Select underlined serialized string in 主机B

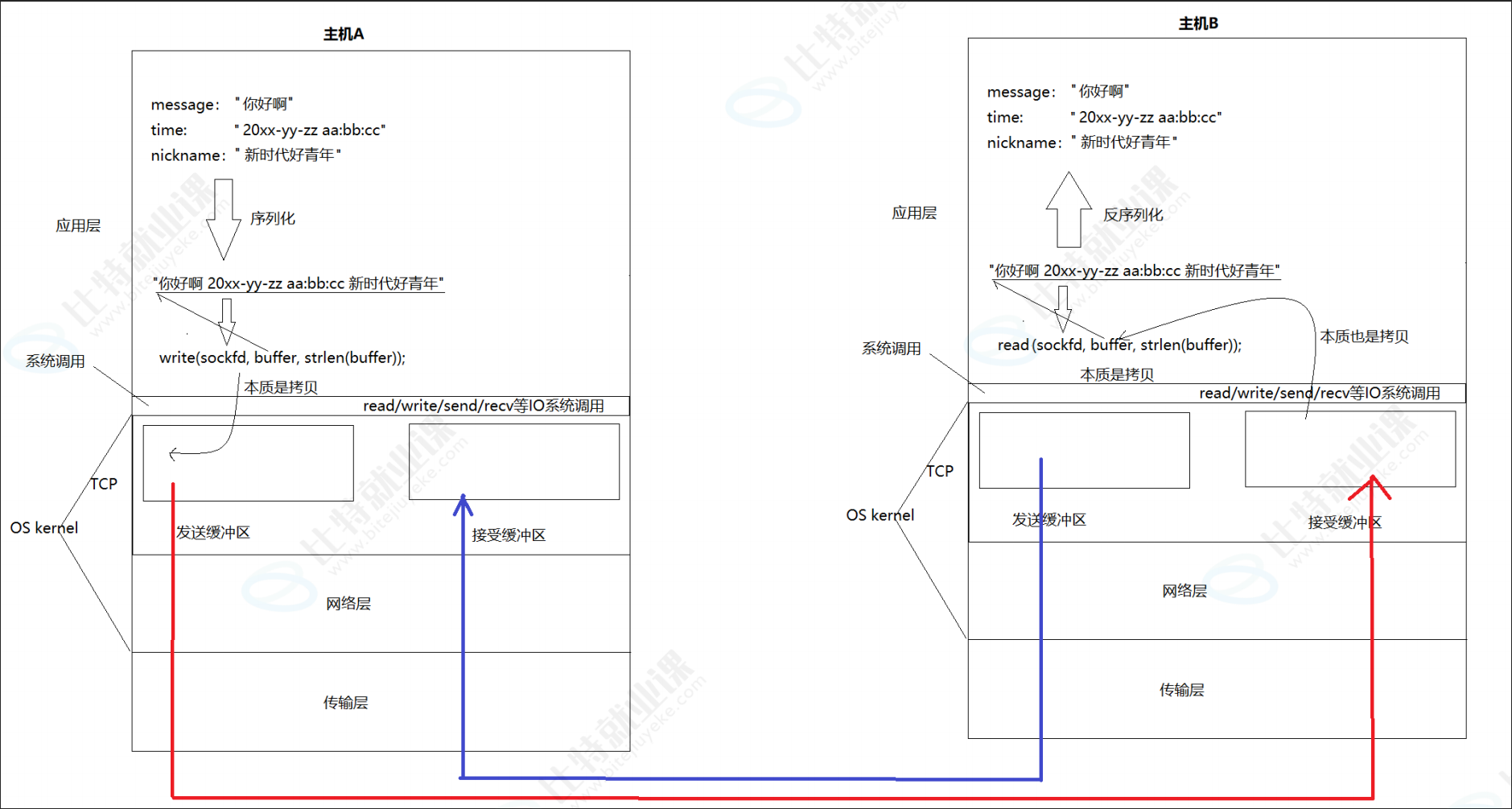coord(1135,270)
